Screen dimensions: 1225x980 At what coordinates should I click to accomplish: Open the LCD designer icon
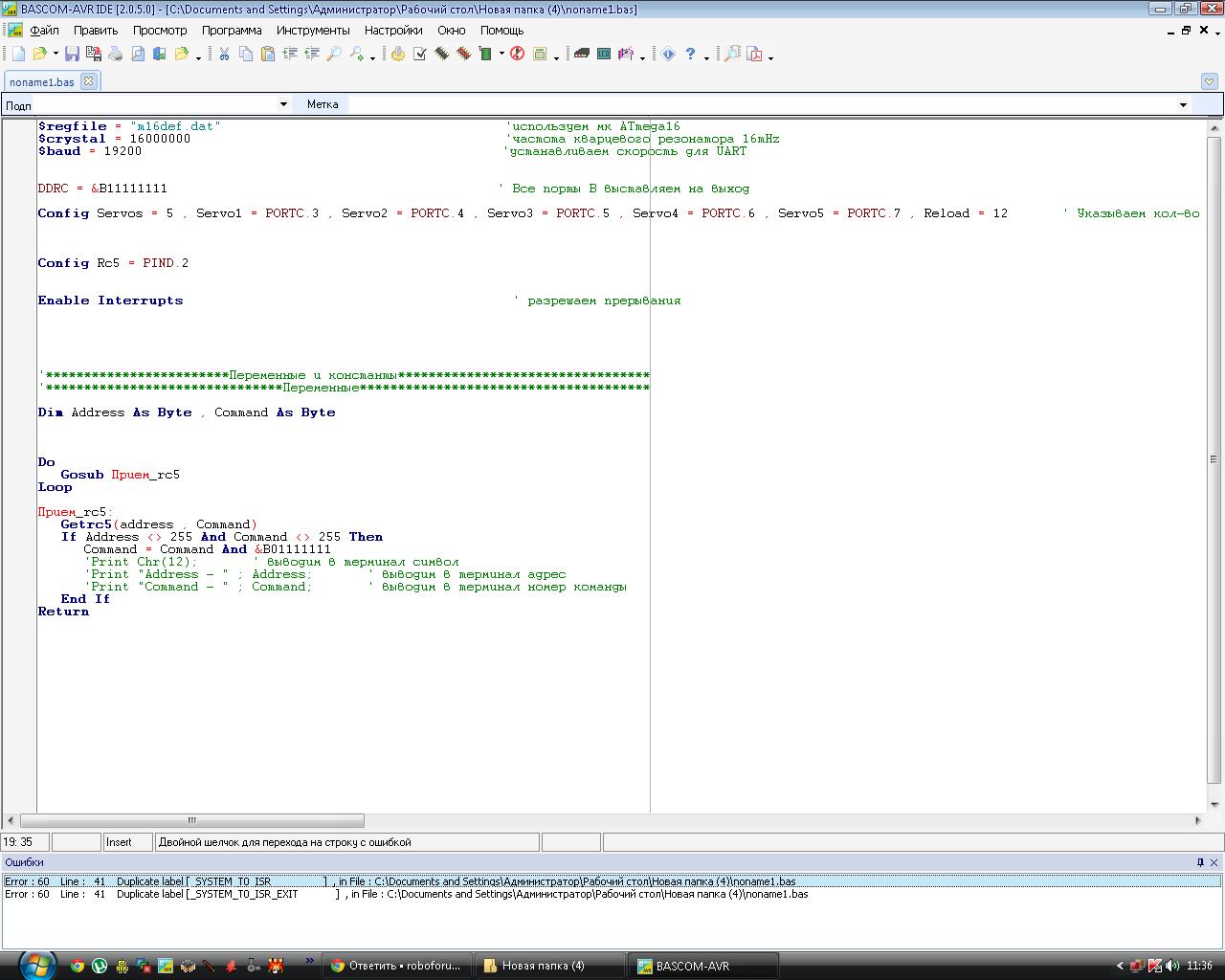point(604,55)
